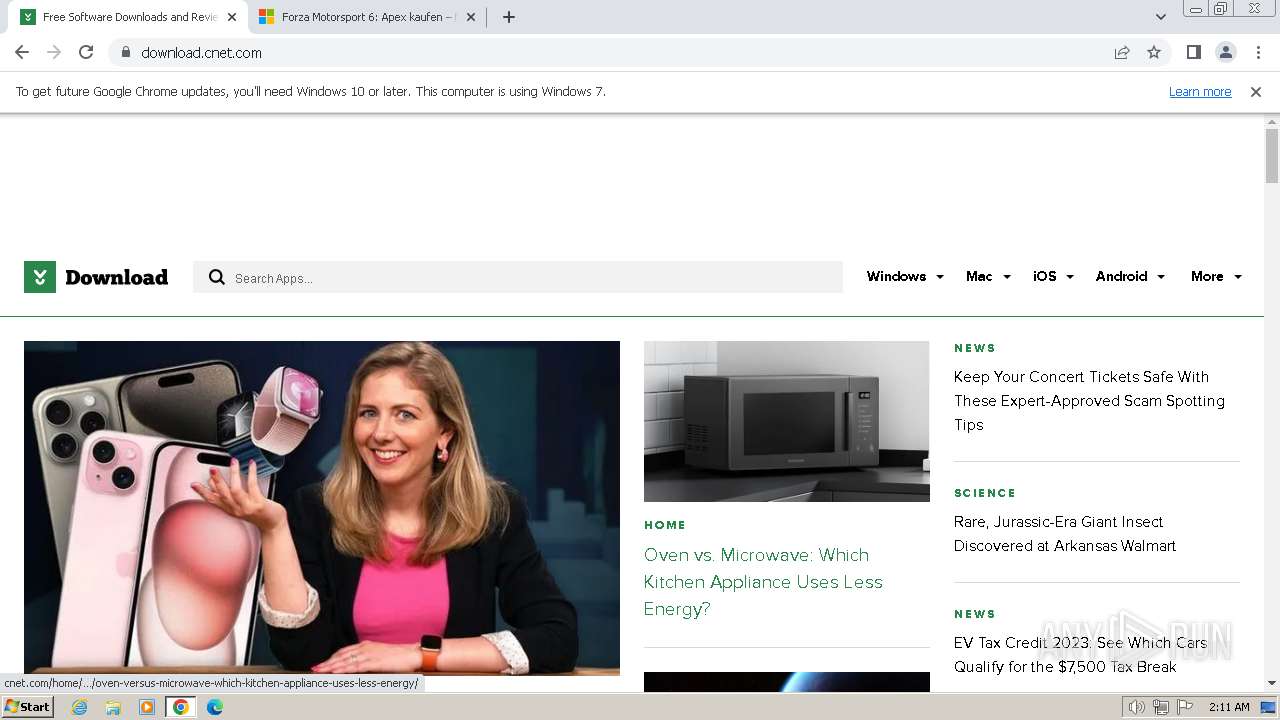
Task: Reload the current page
Action: (x=86, y=52)
